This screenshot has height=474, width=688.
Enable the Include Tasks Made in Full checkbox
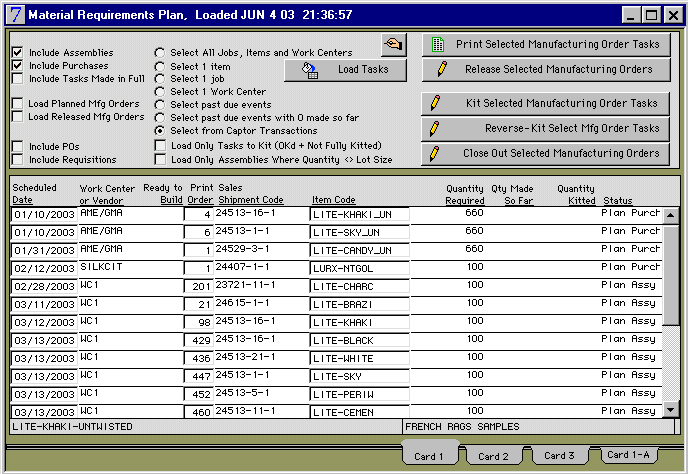click(x=18, y=78)
